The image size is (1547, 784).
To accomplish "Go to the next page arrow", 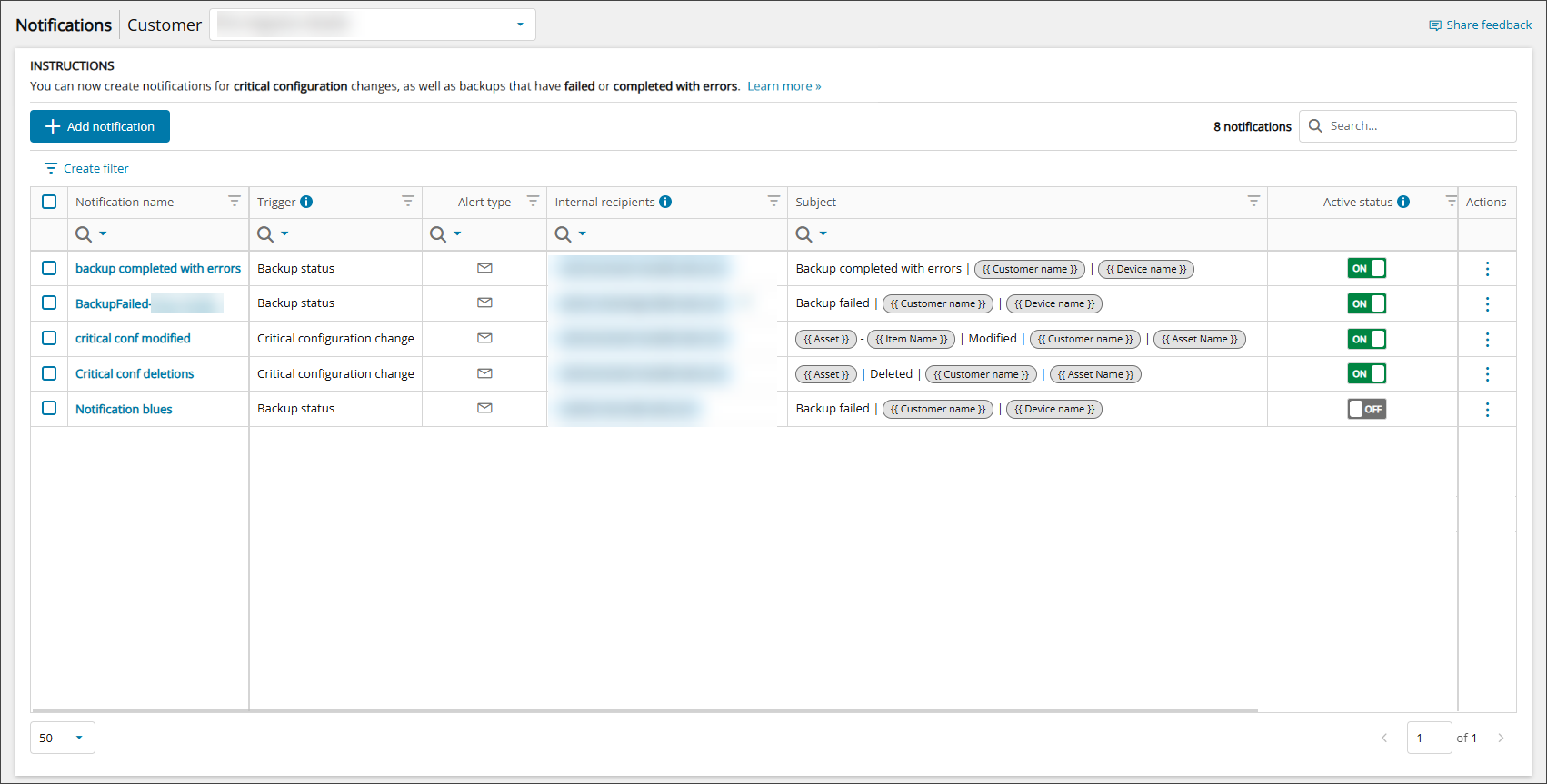I will [1501, 738].
